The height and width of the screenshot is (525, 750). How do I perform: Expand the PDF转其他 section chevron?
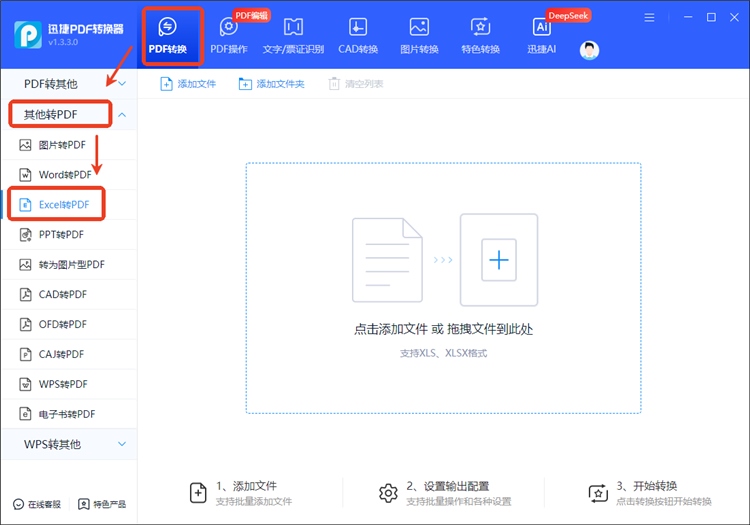click(x=122, y=84)
